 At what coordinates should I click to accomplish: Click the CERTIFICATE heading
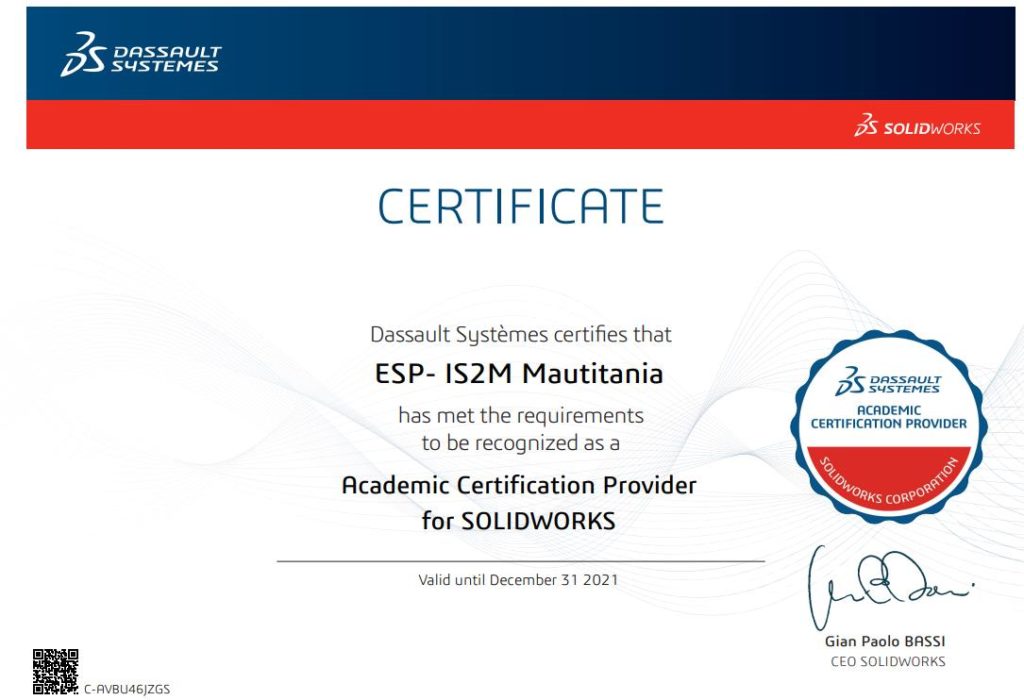click(x=520, y=207)
